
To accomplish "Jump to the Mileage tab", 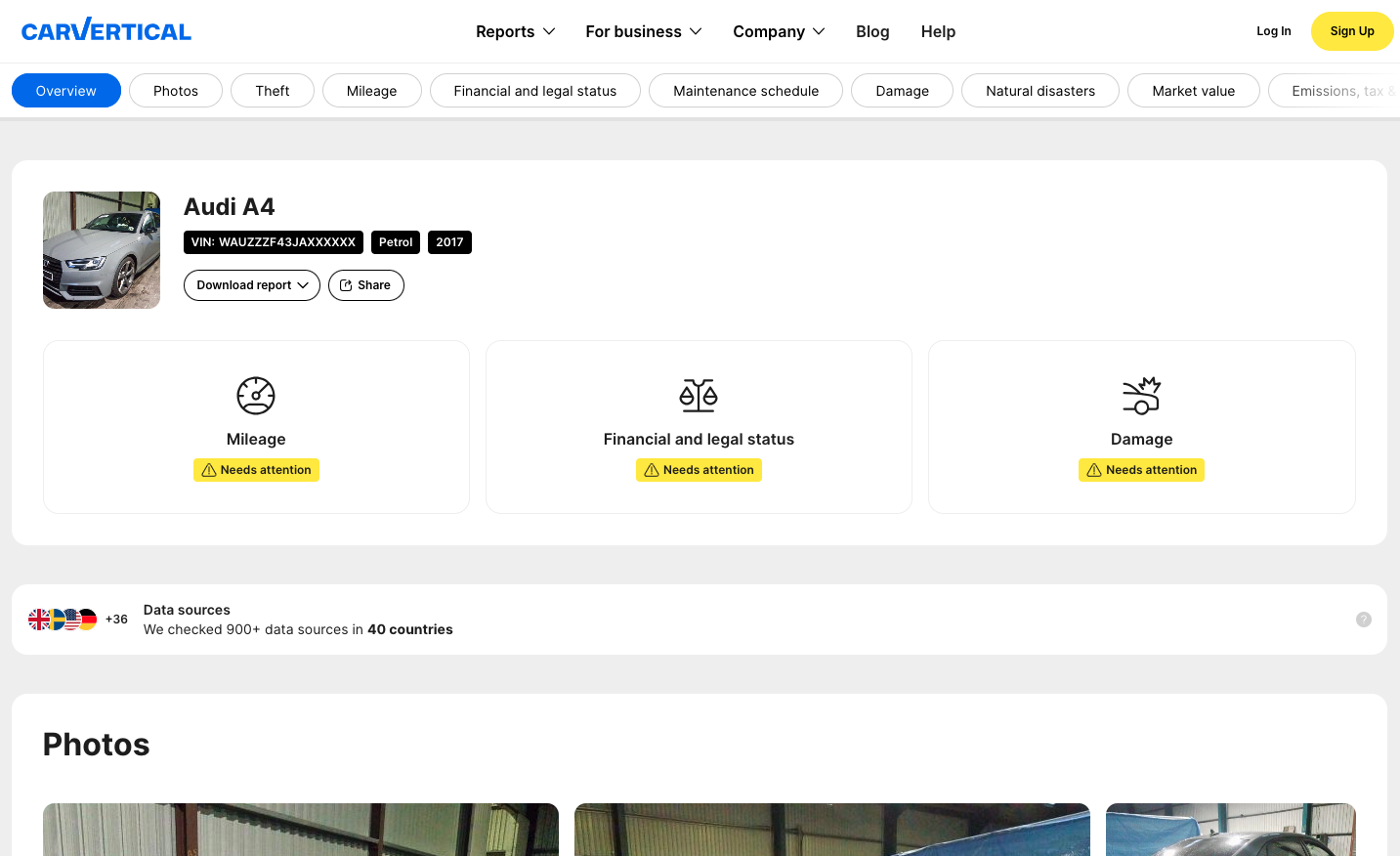I will pos(372,91).
